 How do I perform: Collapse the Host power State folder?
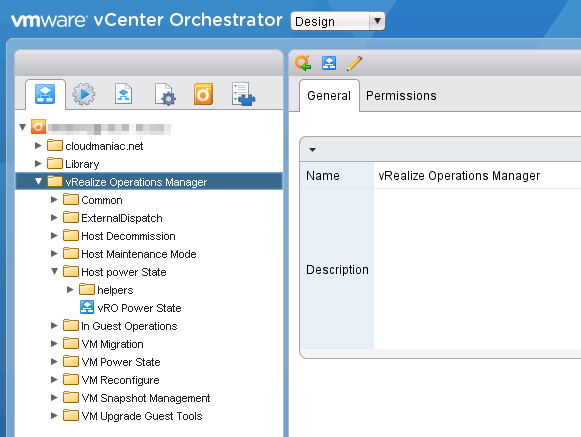pos(54,271)
